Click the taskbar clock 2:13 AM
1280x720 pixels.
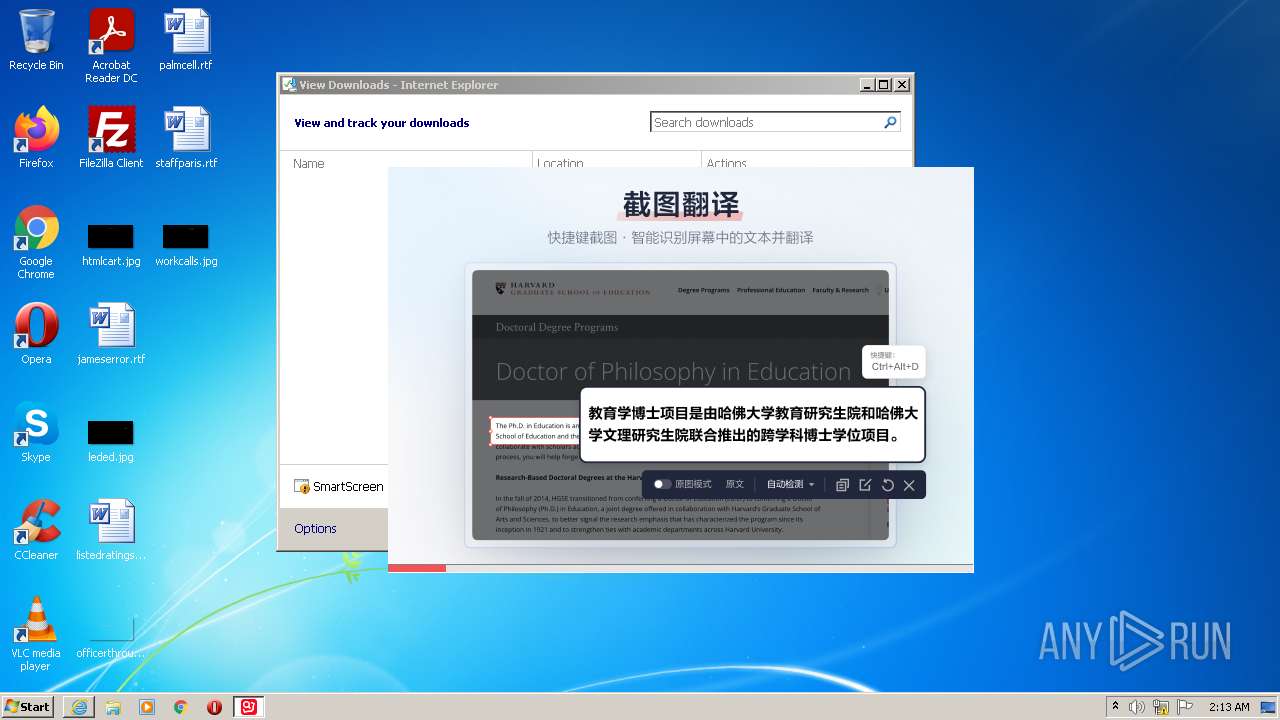coord(1229,707)
